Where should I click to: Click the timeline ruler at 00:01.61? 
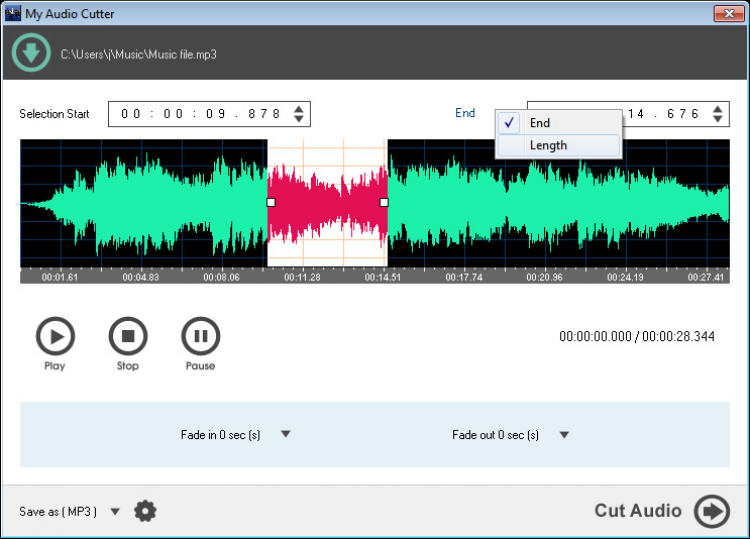pos(60,277)
